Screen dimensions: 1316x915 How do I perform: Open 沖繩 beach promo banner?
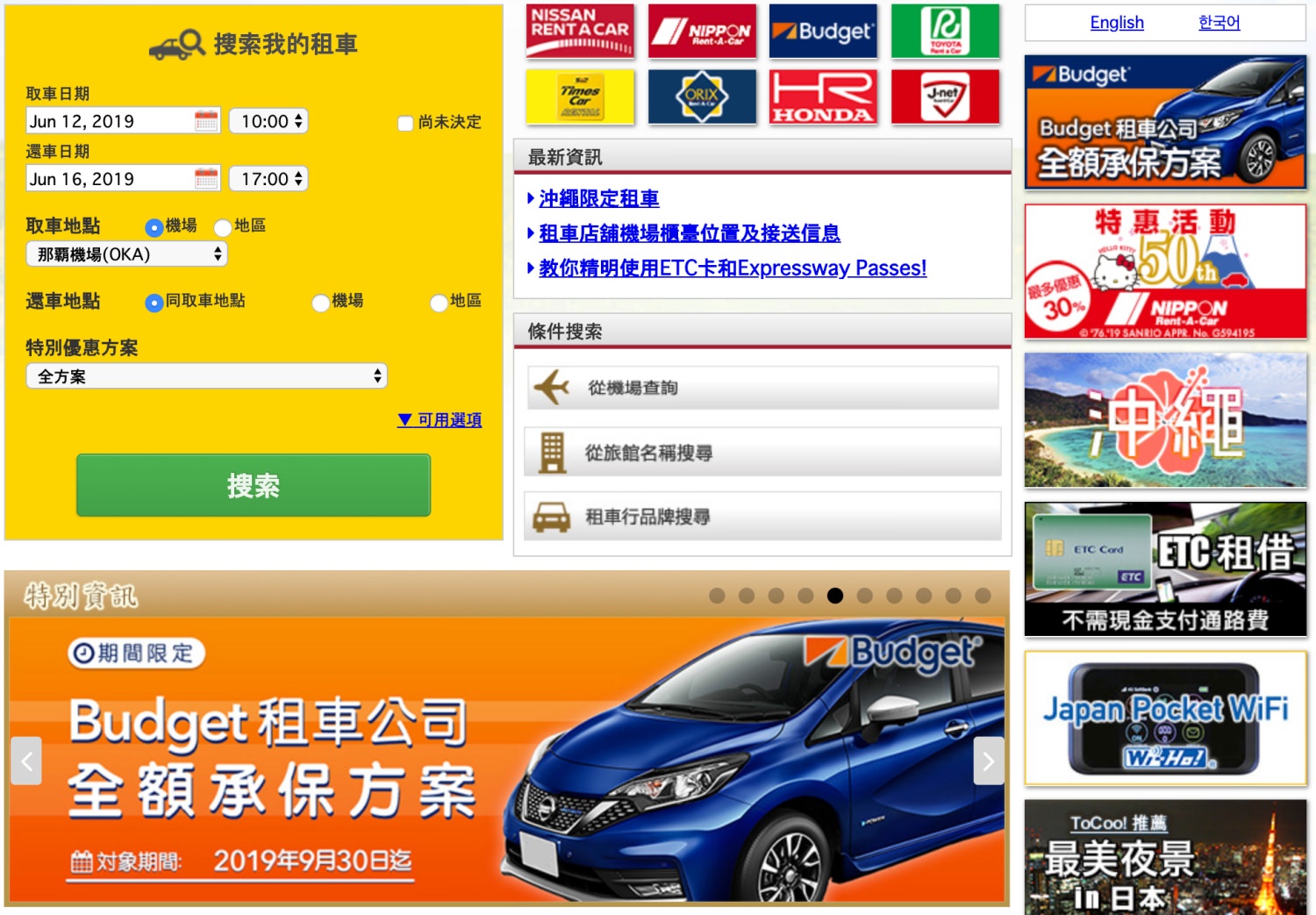(x=1165, y=420)
